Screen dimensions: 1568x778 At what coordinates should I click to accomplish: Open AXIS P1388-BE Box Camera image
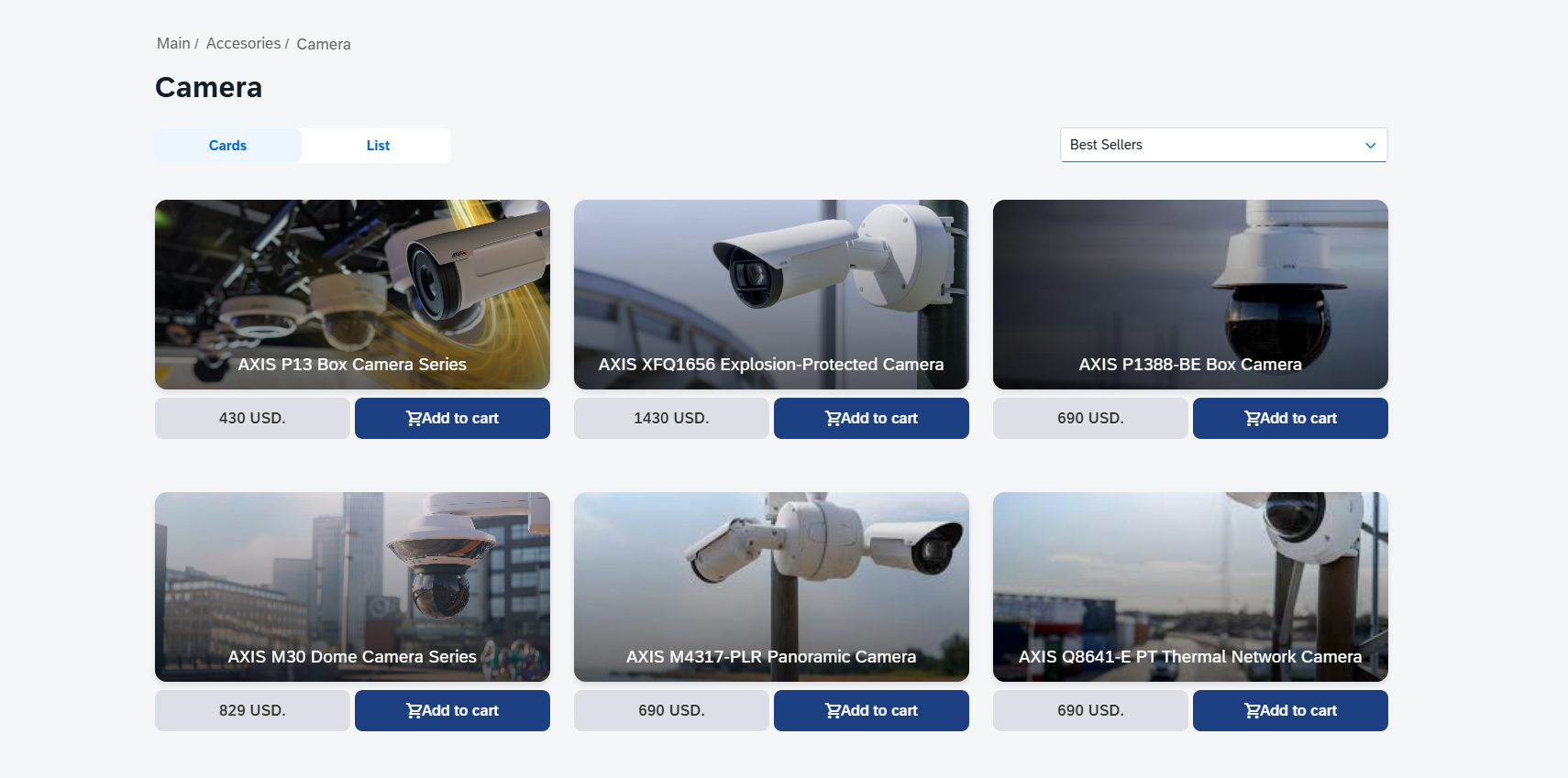point(1190,294)
